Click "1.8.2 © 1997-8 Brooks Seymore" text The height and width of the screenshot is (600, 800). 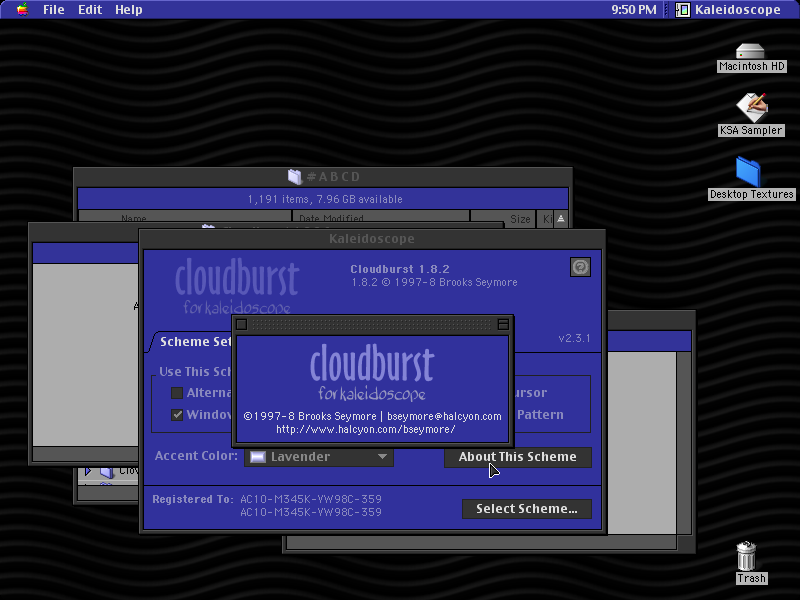pyautogui.click(x=434, y=282)
